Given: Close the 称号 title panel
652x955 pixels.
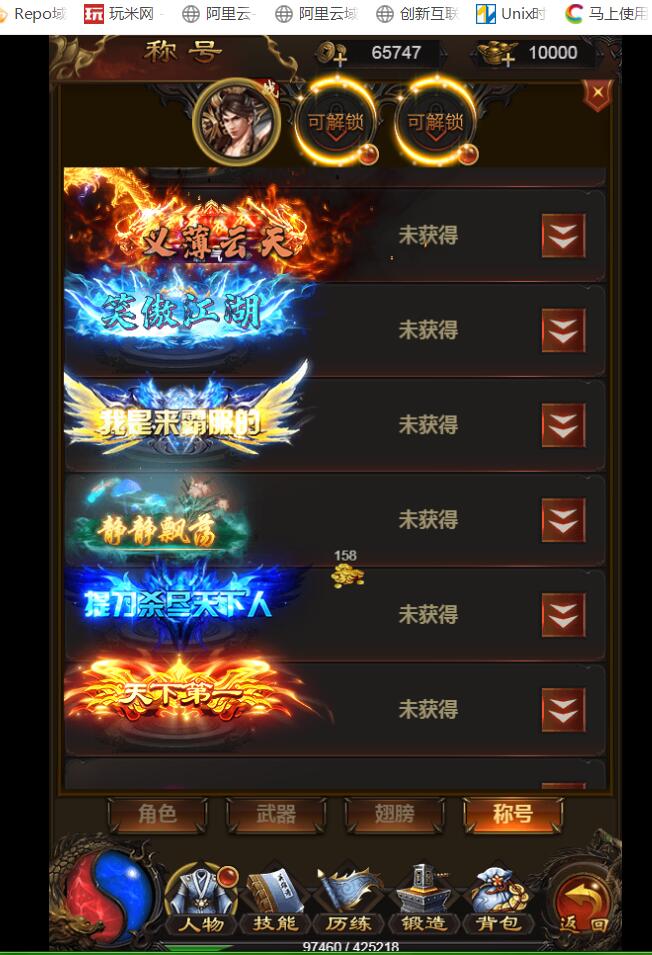Looking at the screenshot, I should [x=598, y=94].
